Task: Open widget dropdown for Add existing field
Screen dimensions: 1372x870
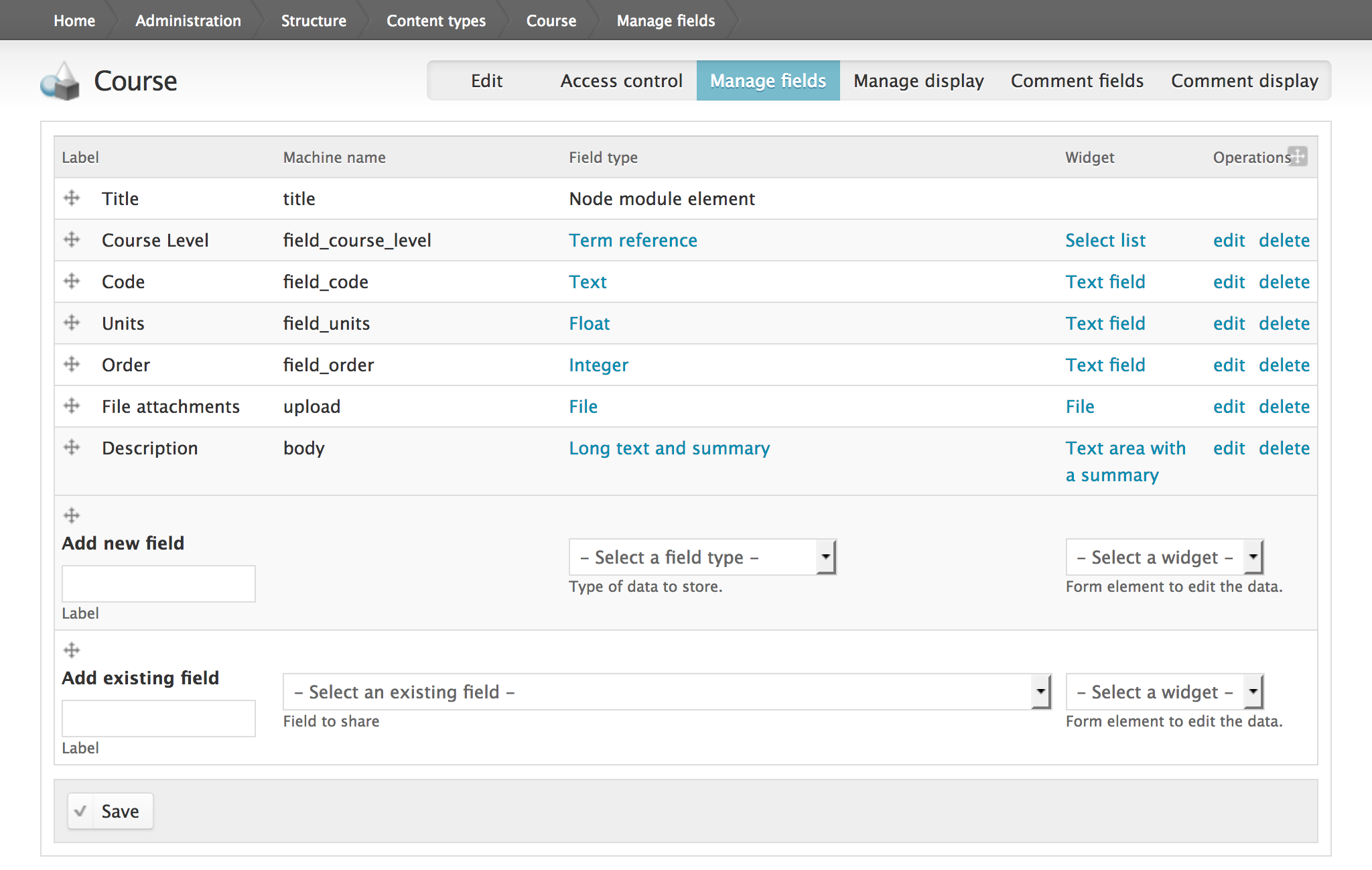Action: [1164, 692]
